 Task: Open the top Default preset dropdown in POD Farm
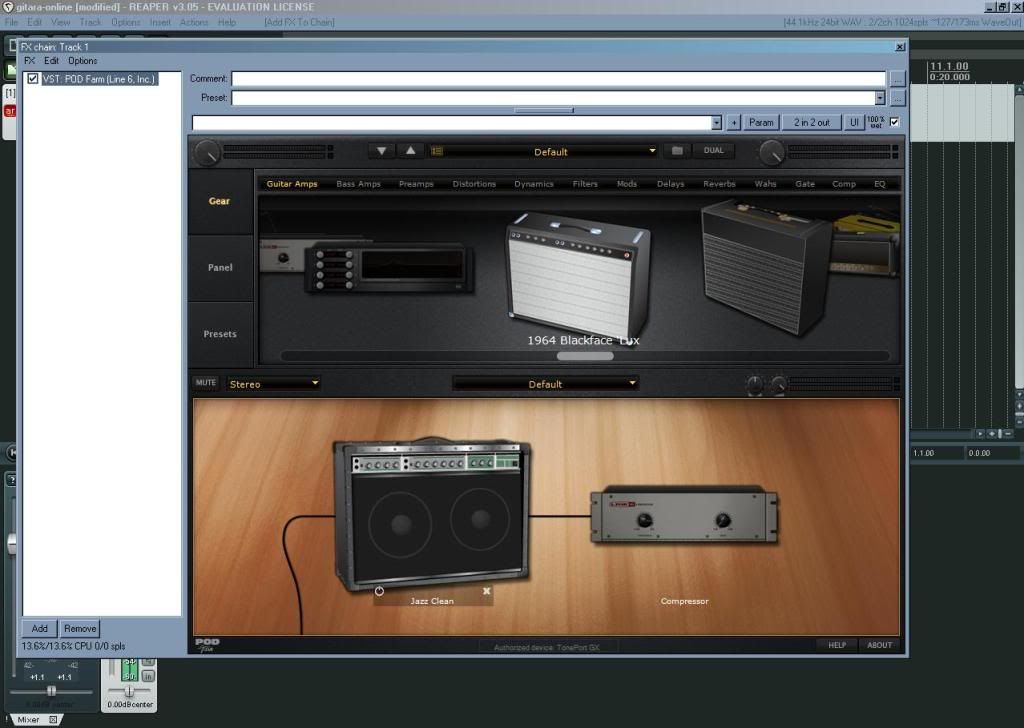(x=550, y=151)
